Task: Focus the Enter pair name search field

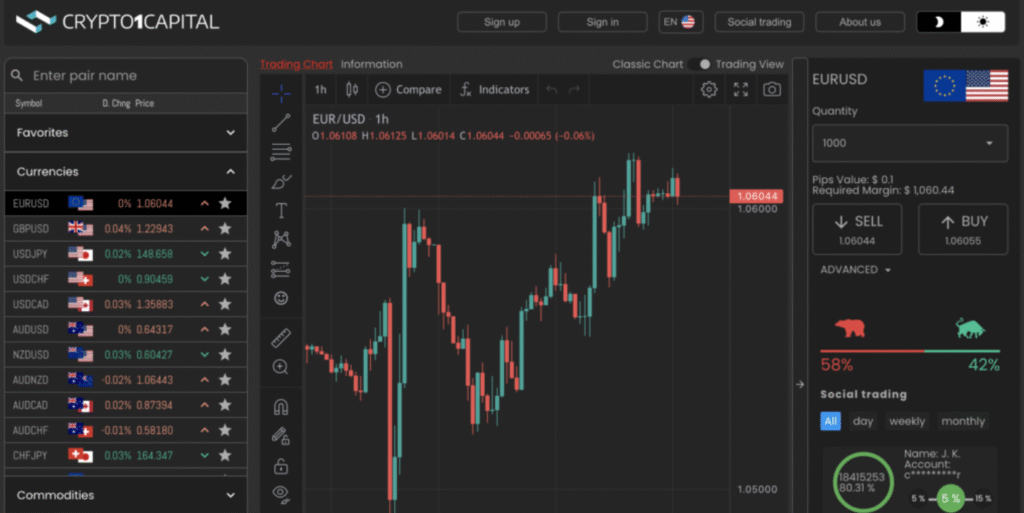Action: click(126, 76)
